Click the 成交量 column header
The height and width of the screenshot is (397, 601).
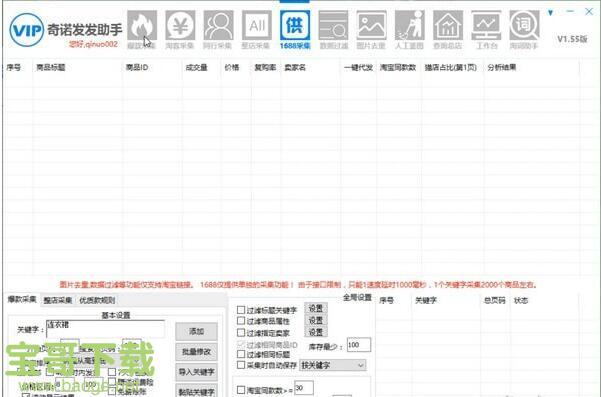point(197,67)
